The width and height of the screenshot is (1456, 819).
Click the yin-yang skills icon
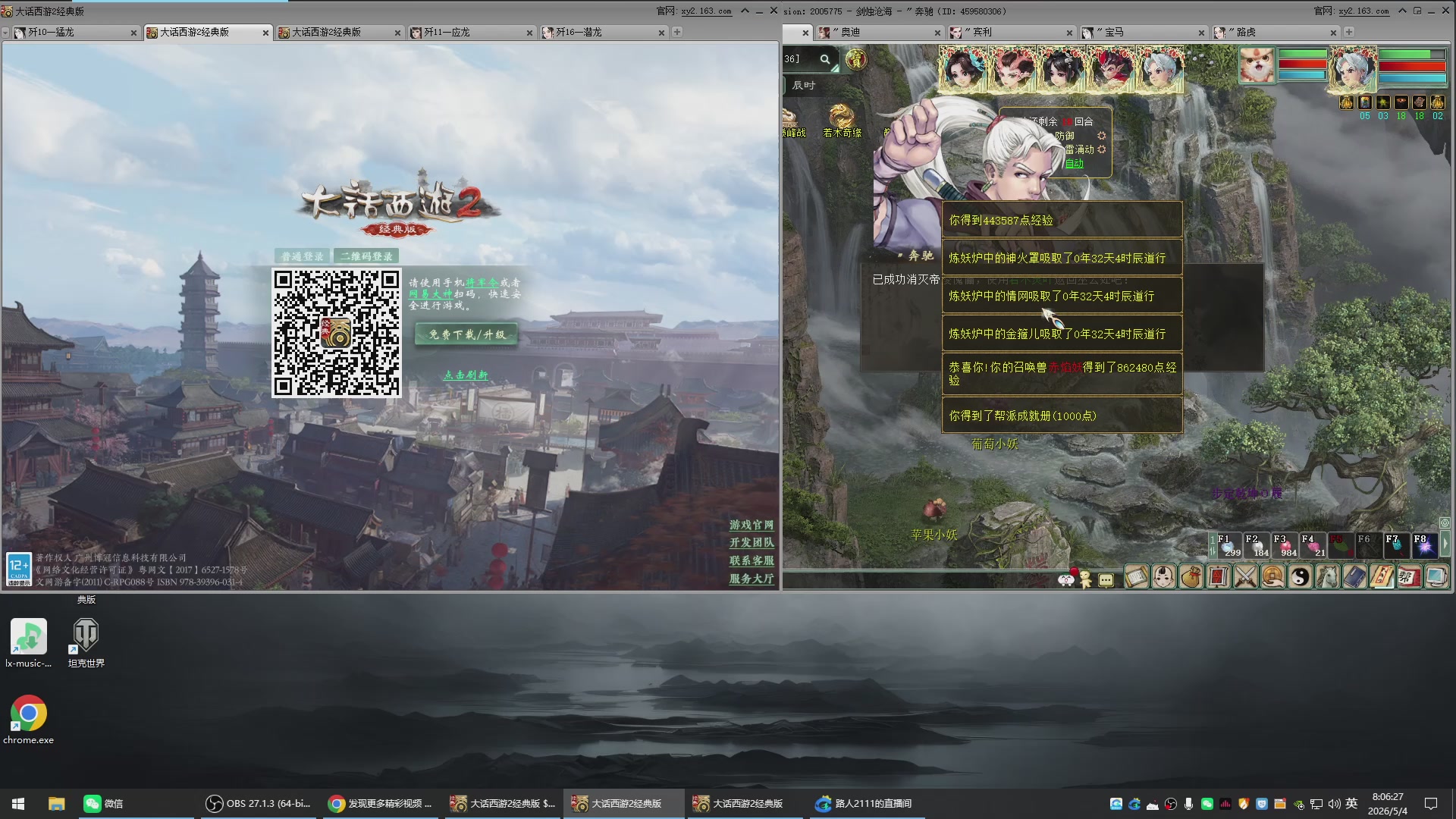click(x=1300, y=577)
